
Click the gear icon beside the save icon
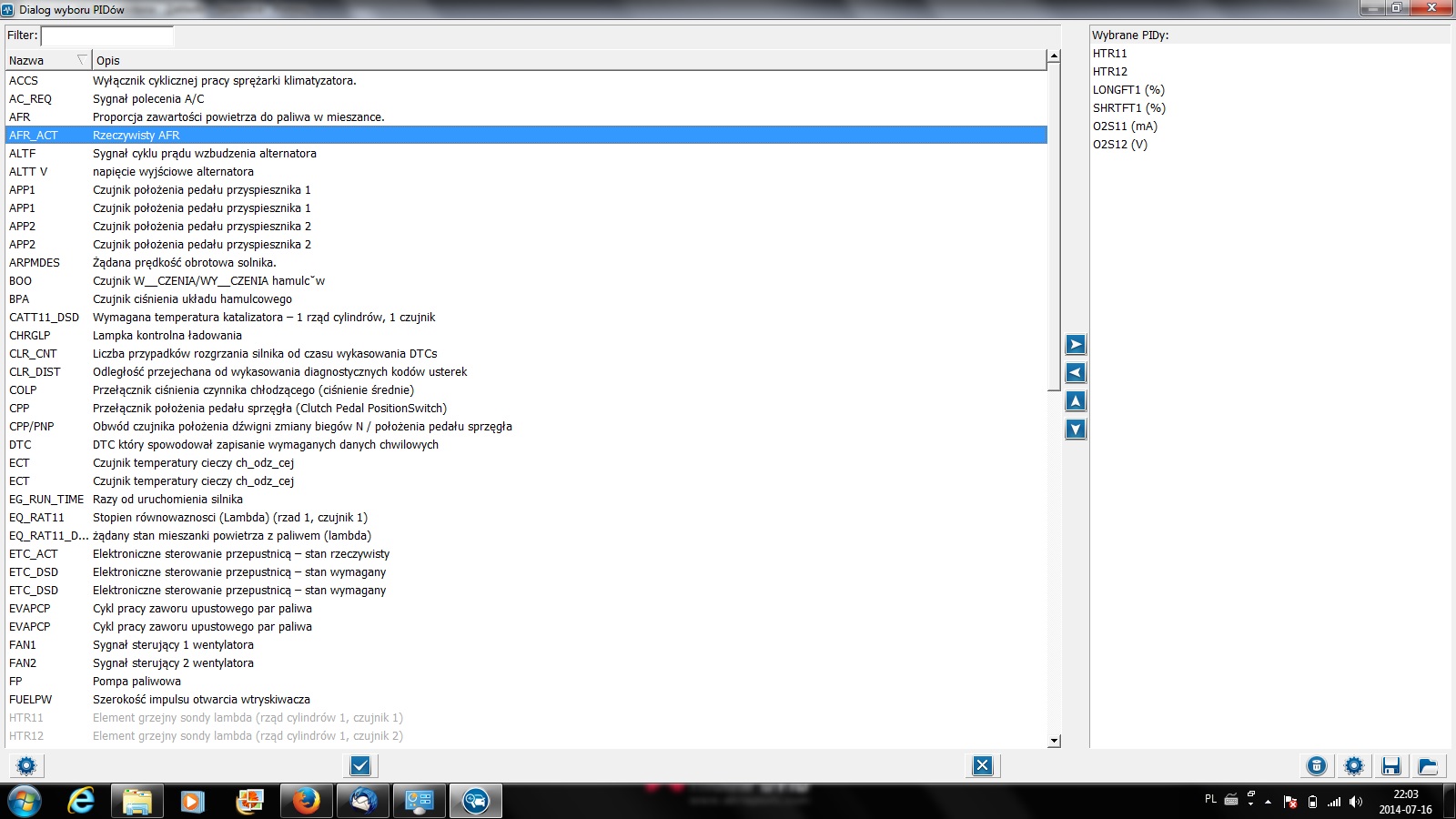1354,765
